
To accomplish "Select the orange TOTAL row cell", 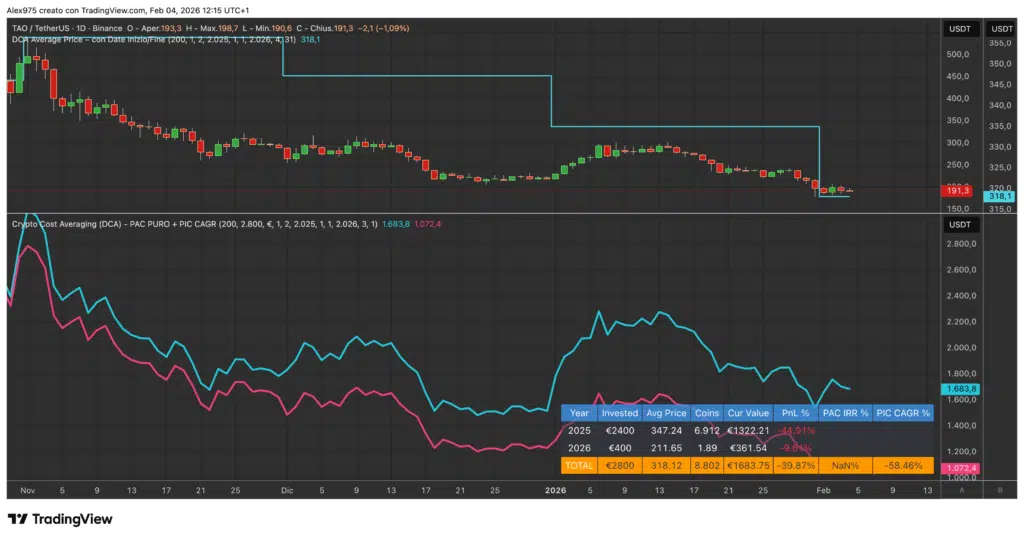I will 579,465.
